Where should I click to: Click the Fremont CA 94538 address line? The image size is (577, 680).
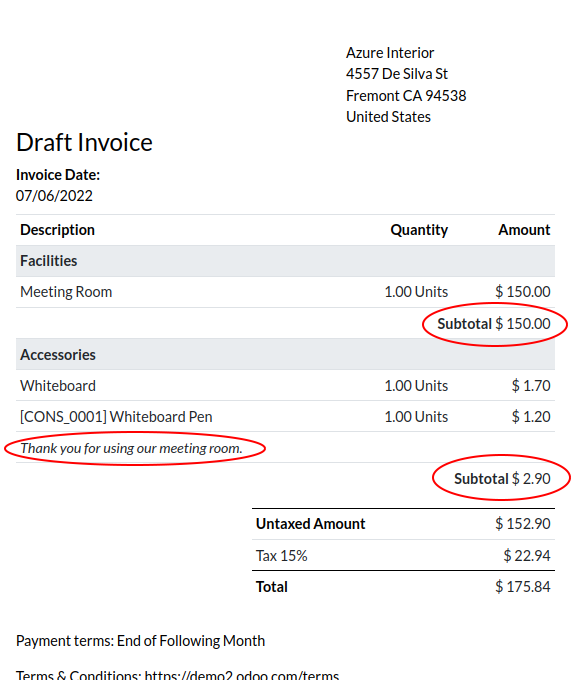click(406, 95)
